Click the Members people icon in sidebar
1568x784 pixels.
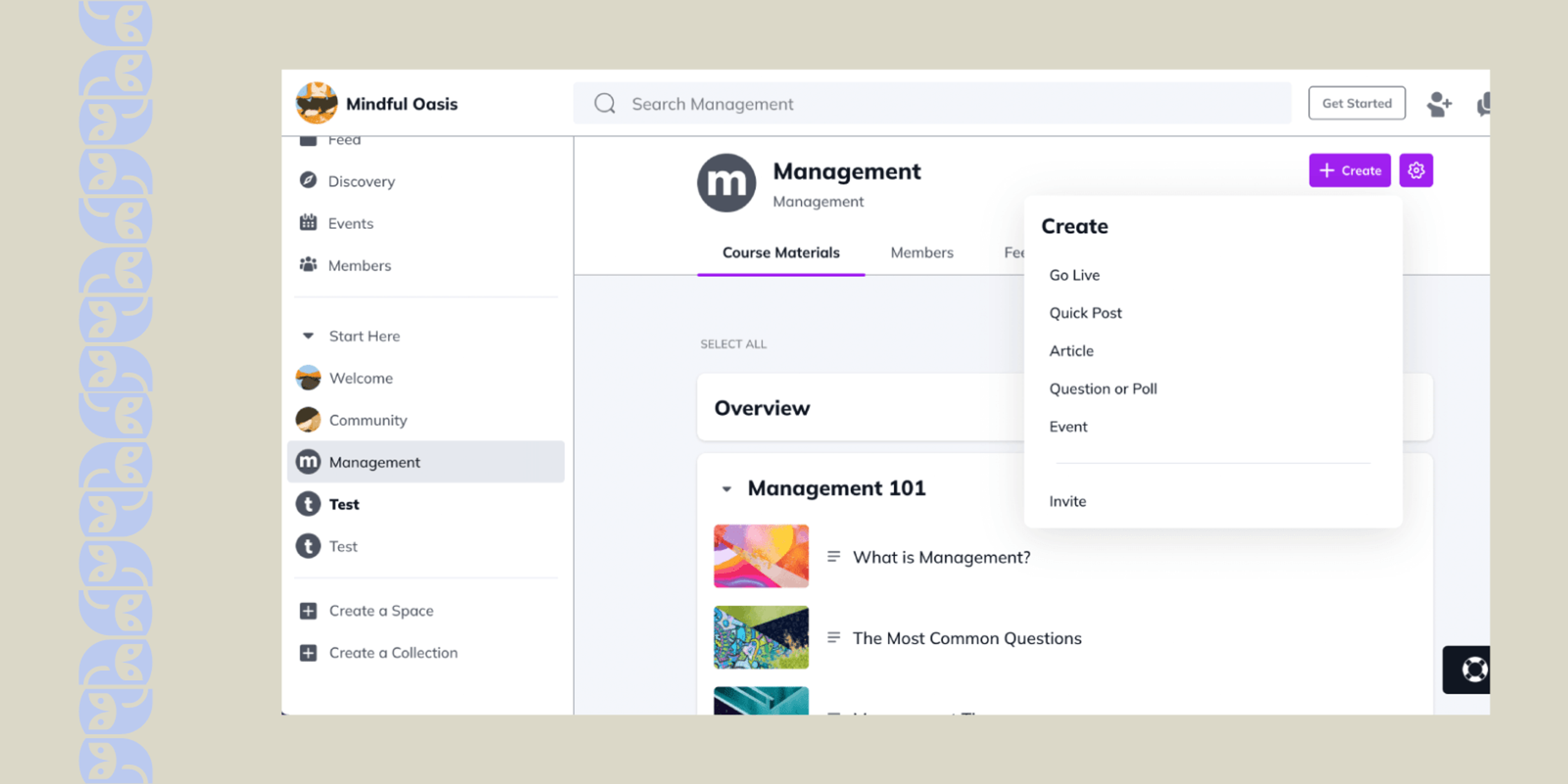(308, 265)
